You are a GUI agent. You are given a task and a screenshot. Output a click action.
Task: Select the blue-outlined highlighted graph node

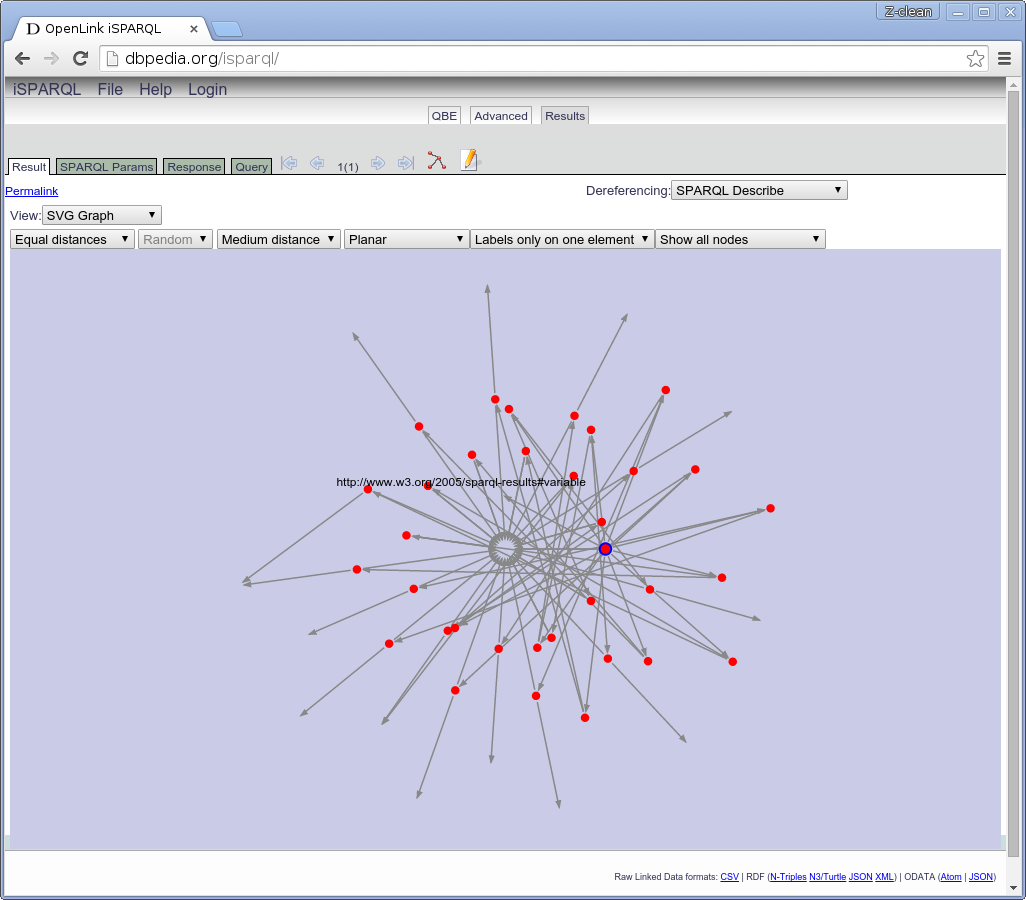tap(605, 549)
